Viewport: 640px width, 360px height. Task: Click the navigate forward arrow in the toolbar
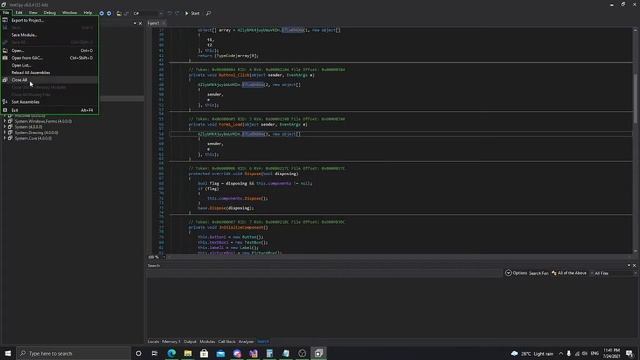tap(109, 13)
